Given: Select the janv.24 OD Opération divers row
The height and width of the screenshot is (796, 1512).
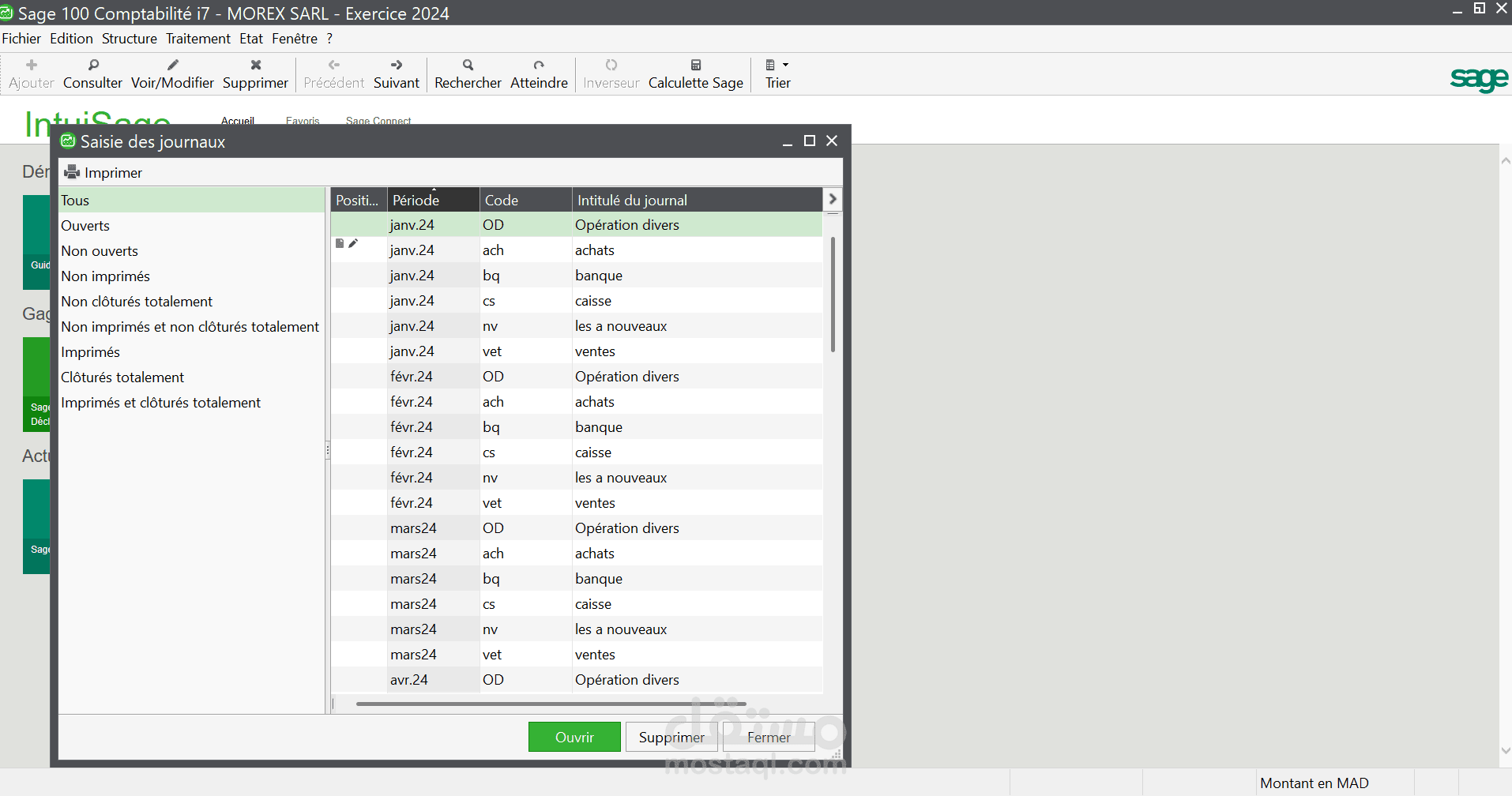Looking at the screenshot, I should [577, 225].
